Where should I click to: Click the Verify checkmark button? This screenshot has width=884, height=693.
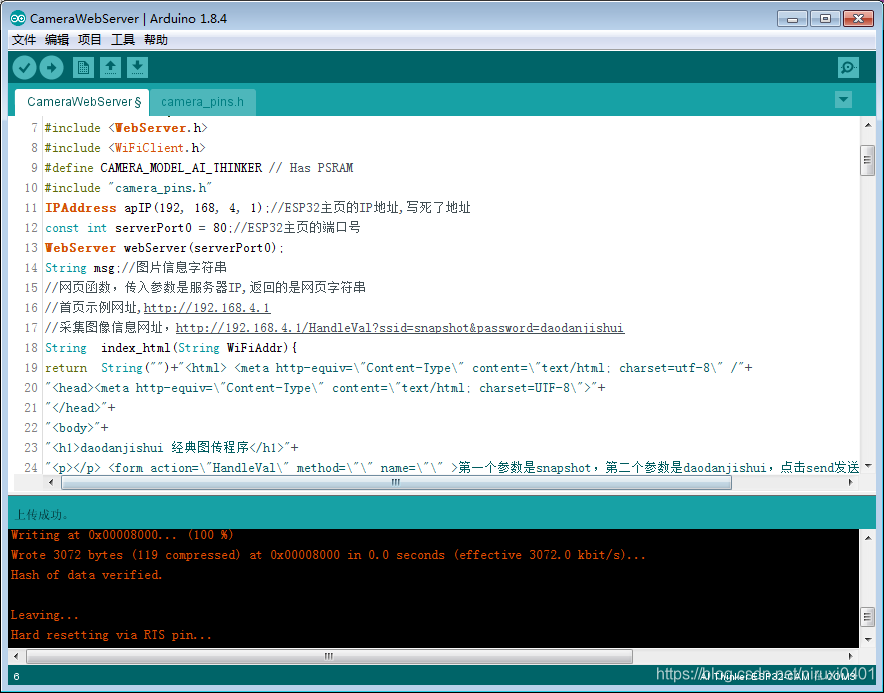click(x=24, y=68)
